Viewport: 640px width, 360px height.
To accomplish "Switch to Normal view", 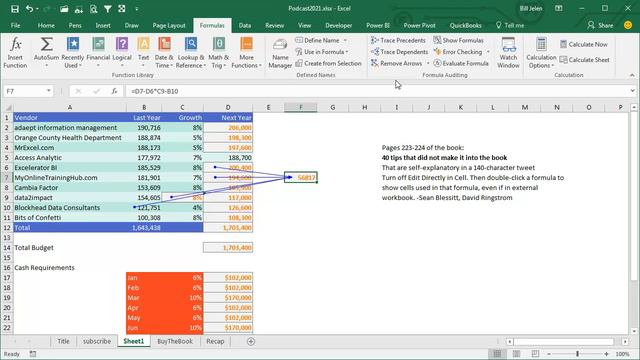I will click(x=497, y=354).
